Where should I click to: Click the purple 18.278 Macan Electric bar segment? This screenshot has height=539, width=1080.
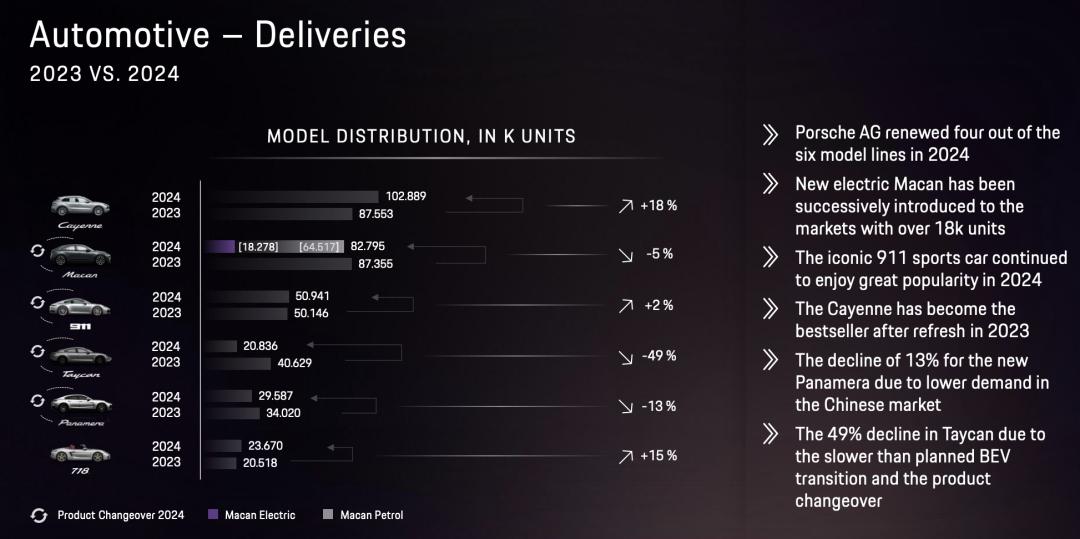pos(219,246)
